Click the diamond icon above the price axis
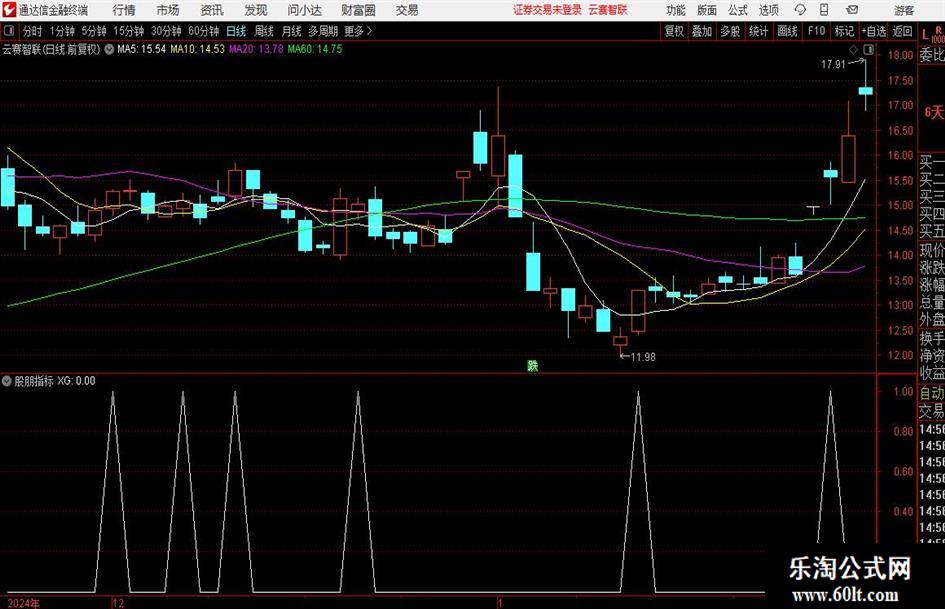Image resolution: width=945 pixels, height=609 pixels. [x=853, y=49]
